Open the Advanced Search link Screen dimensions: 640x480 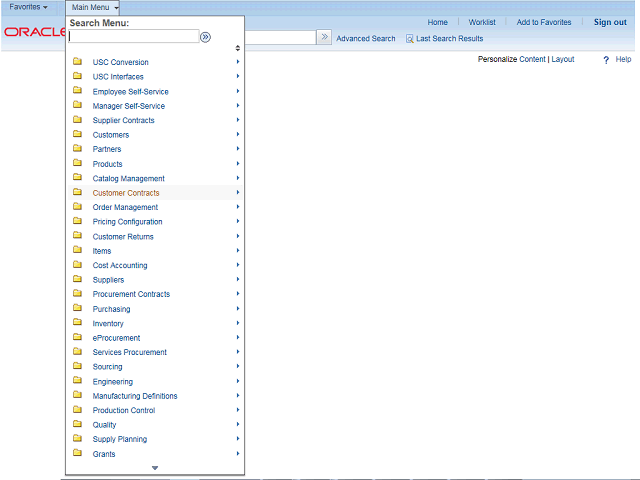point(366,39)
